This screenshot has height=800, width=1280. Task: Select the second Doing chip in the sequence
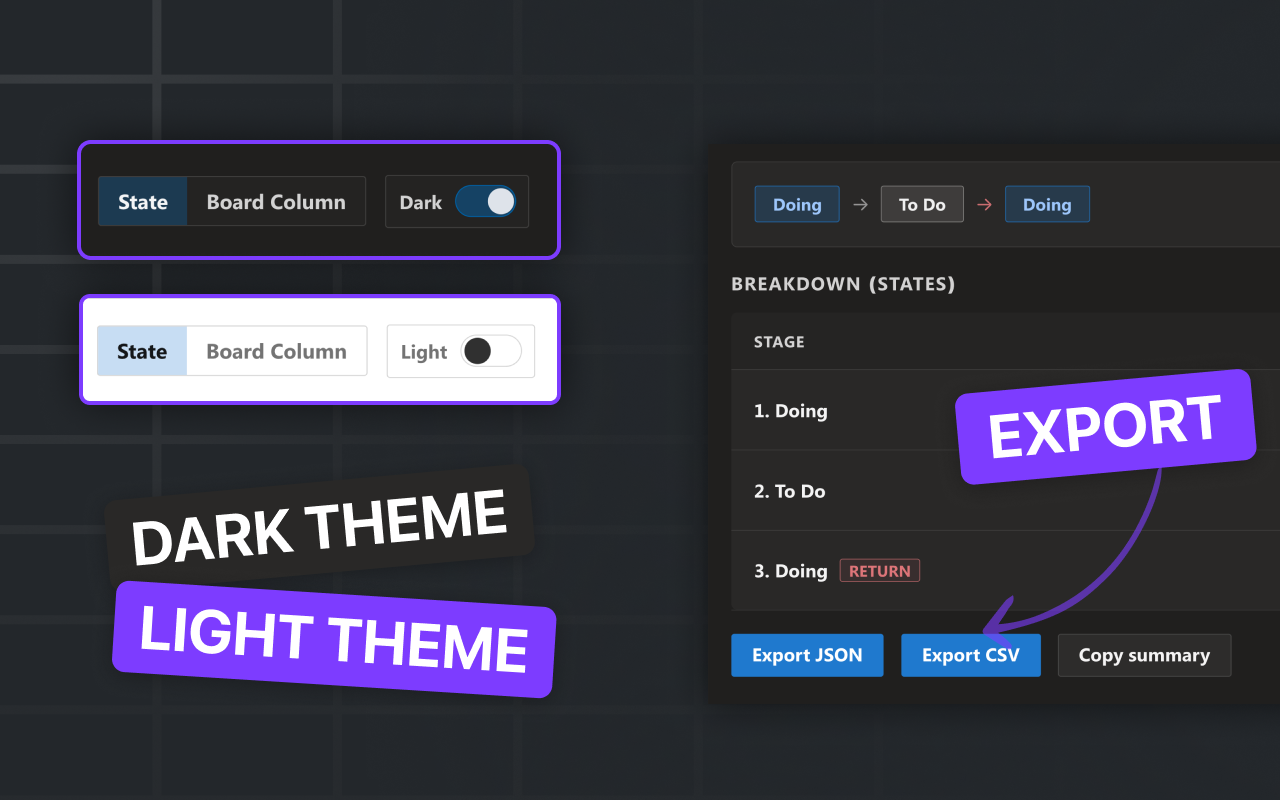[x=1047, y=204]
